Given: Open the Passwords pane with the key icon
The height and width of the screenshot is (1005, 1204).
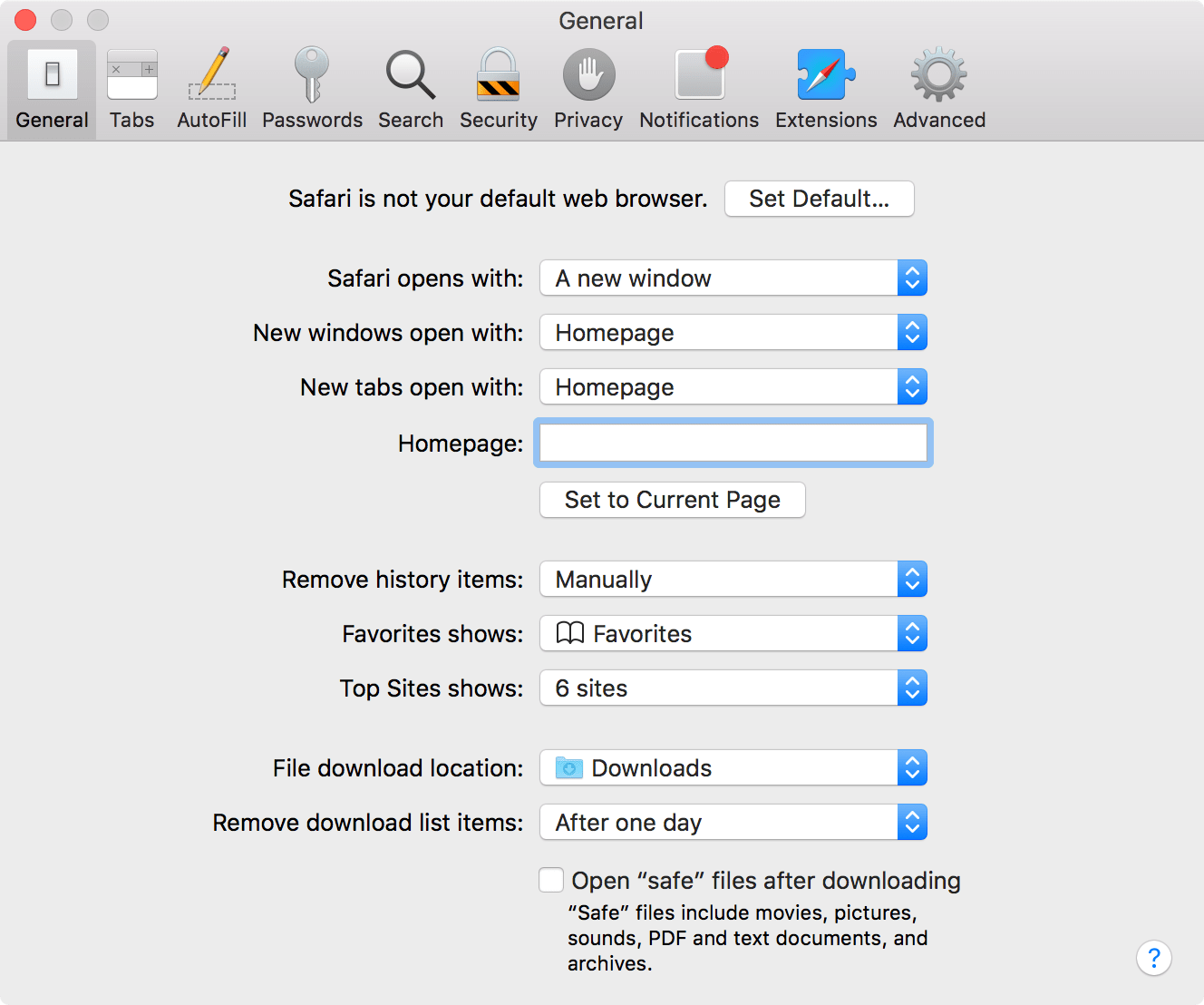Looking at the screenshot, I should coord(312,90).
